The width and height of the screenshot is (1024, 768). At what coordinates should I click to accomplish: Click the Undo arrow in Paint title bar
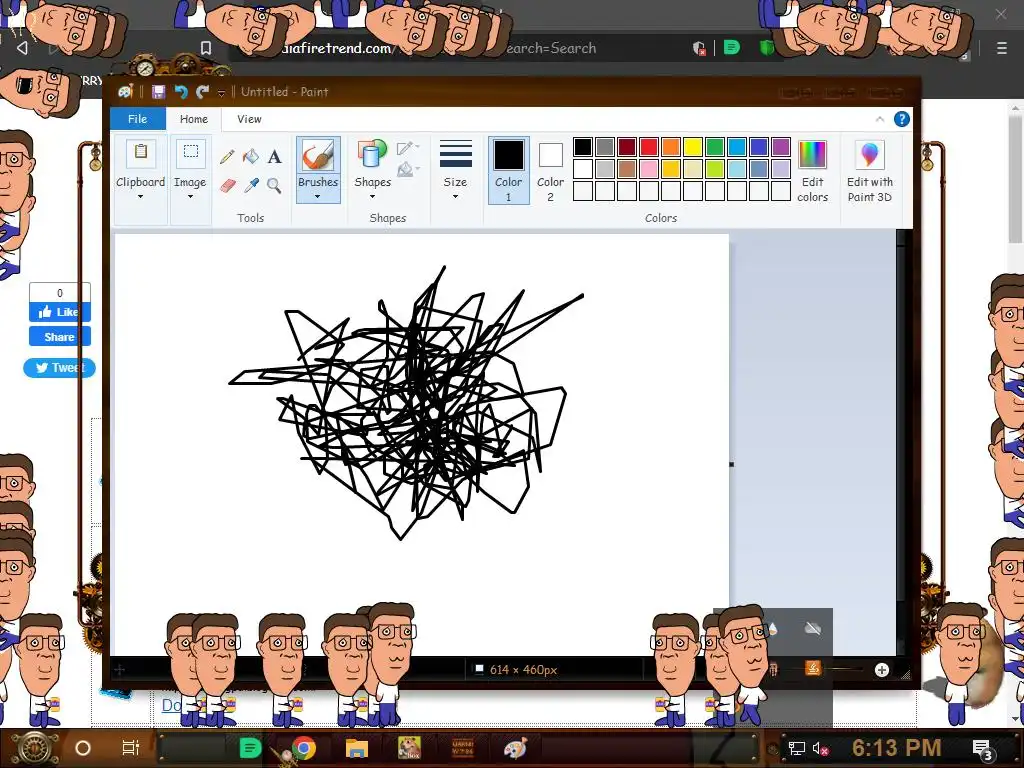[181, 92]
